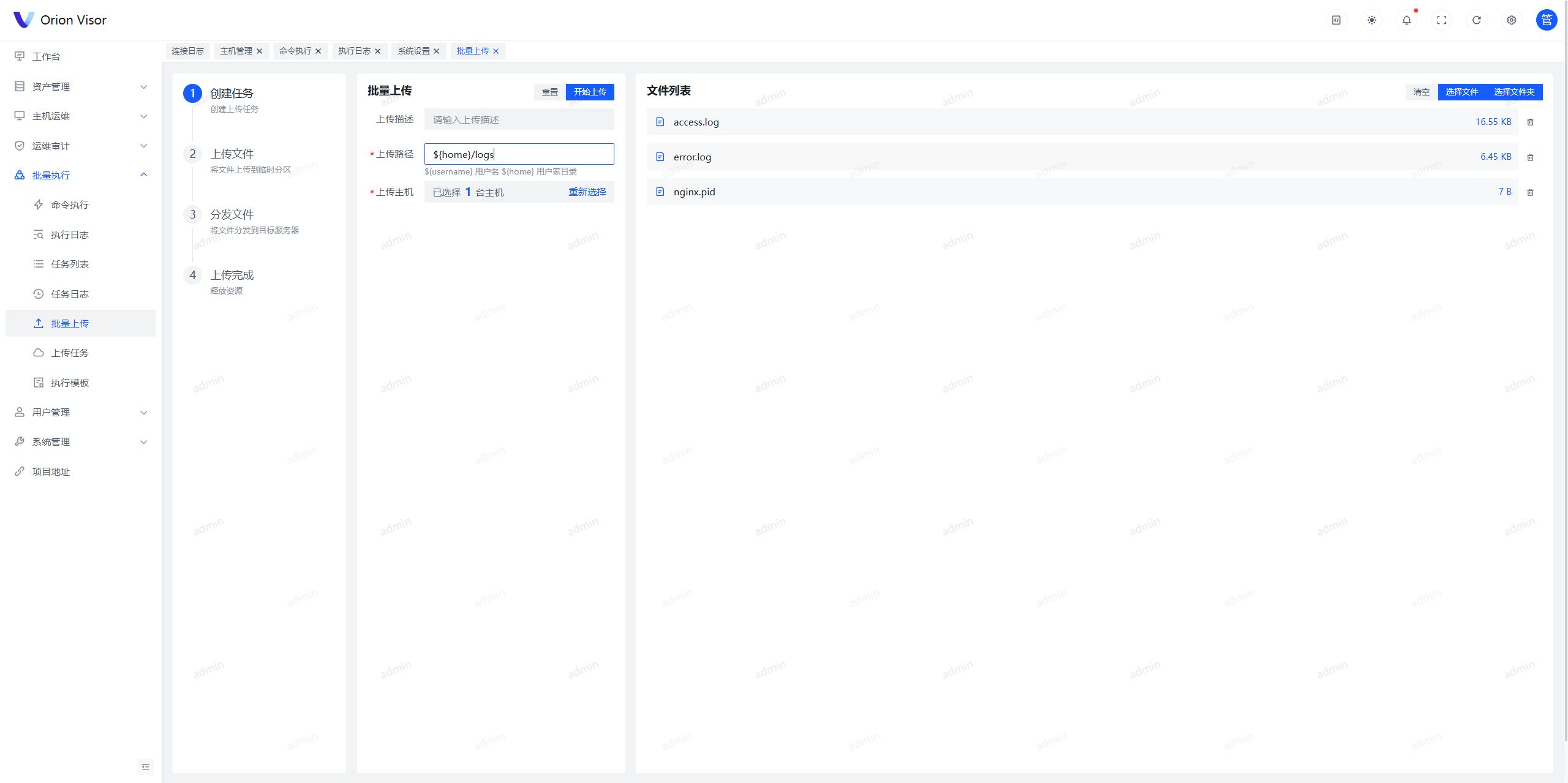1568x783 pixels.
Task: Click the user avatar button
Action: 1546,20
